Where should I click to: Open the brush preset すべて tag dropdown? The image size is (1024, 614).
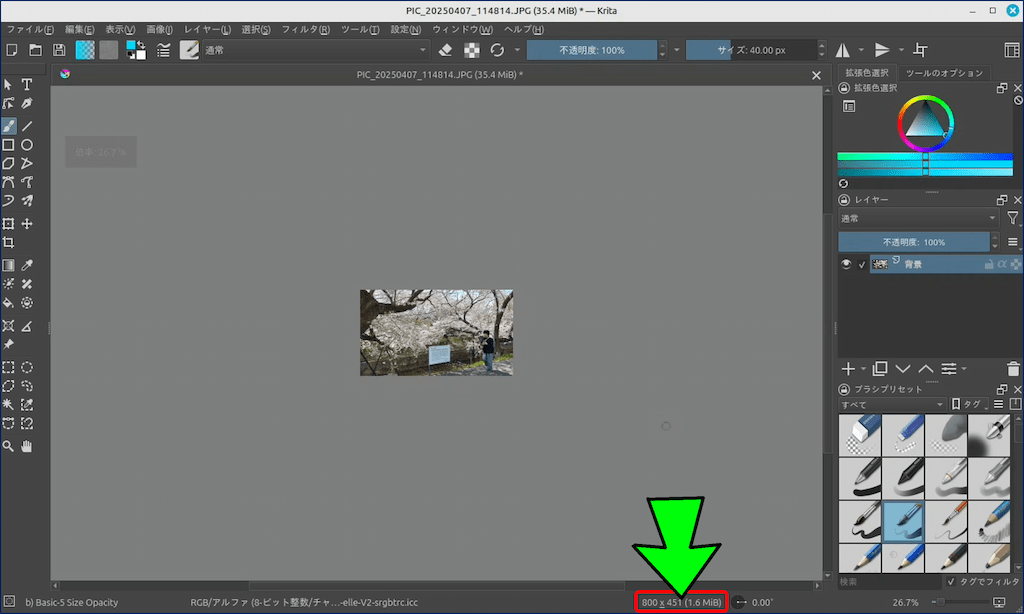tap(891, 404)
